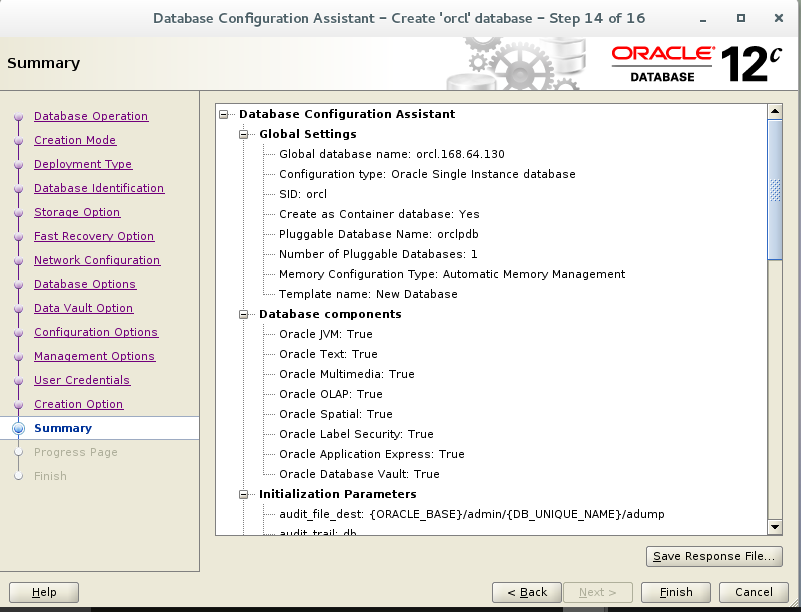This screenshot has height=612, width=801.
Task: Open the Fast Recovery Option step
Action: [x=94, y=236]
